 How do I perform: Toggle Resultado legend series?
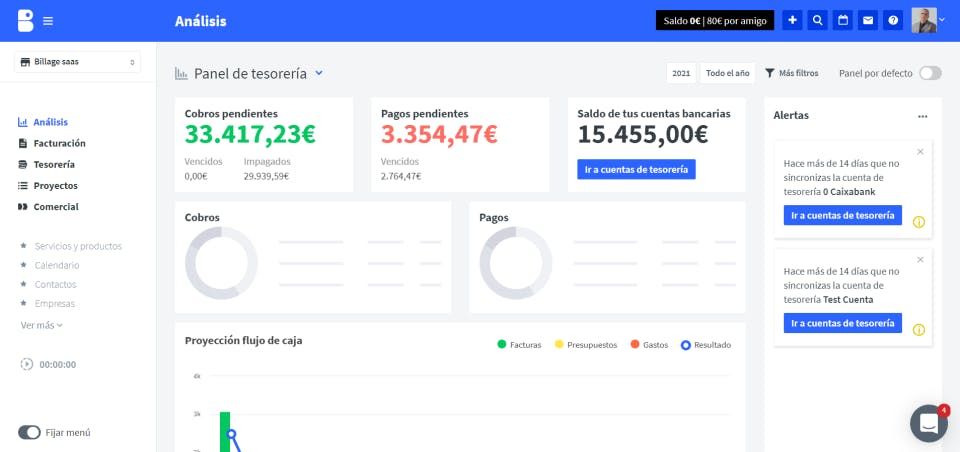pyautogui.click(x=706, y=345)
